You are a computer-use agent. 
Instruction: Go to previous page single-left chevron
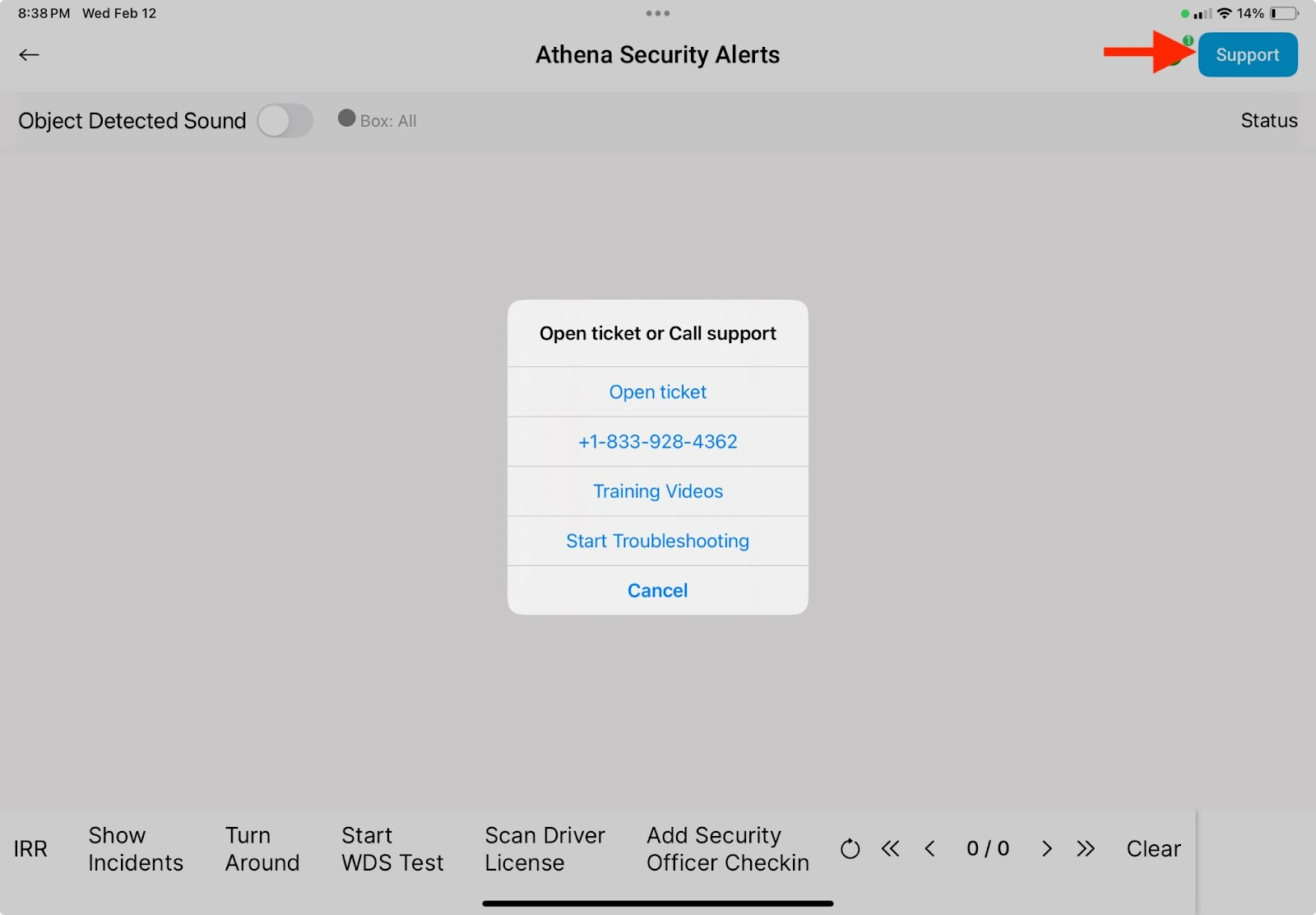[929, 848]
